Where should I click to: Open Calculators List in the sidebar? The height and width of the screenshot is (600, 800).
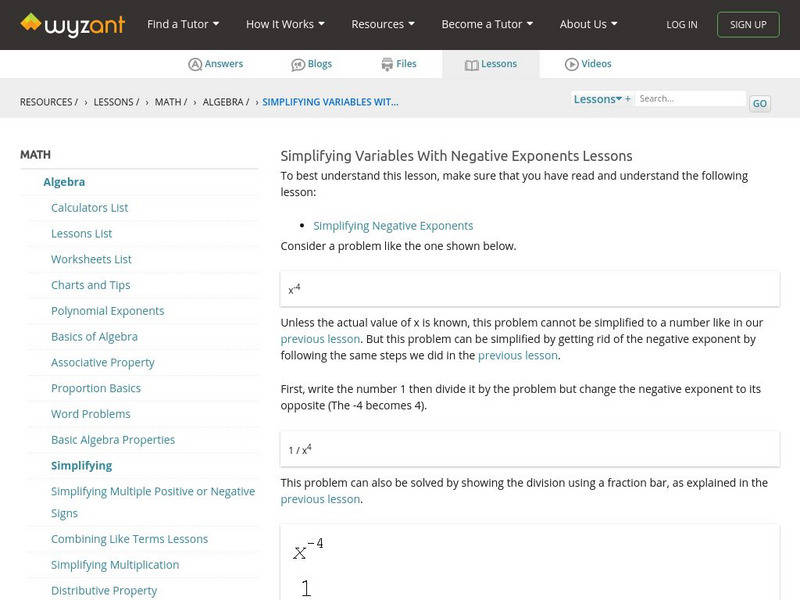point(90,208)
